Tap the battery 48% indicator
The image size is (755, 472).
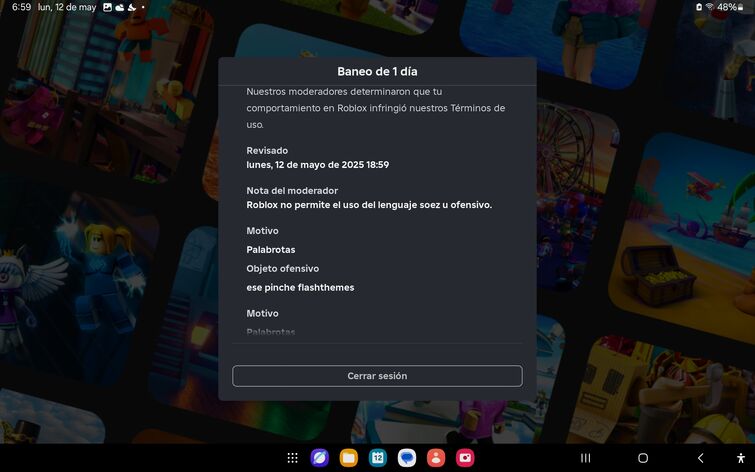pyautogui.click(x=730, y=7)
